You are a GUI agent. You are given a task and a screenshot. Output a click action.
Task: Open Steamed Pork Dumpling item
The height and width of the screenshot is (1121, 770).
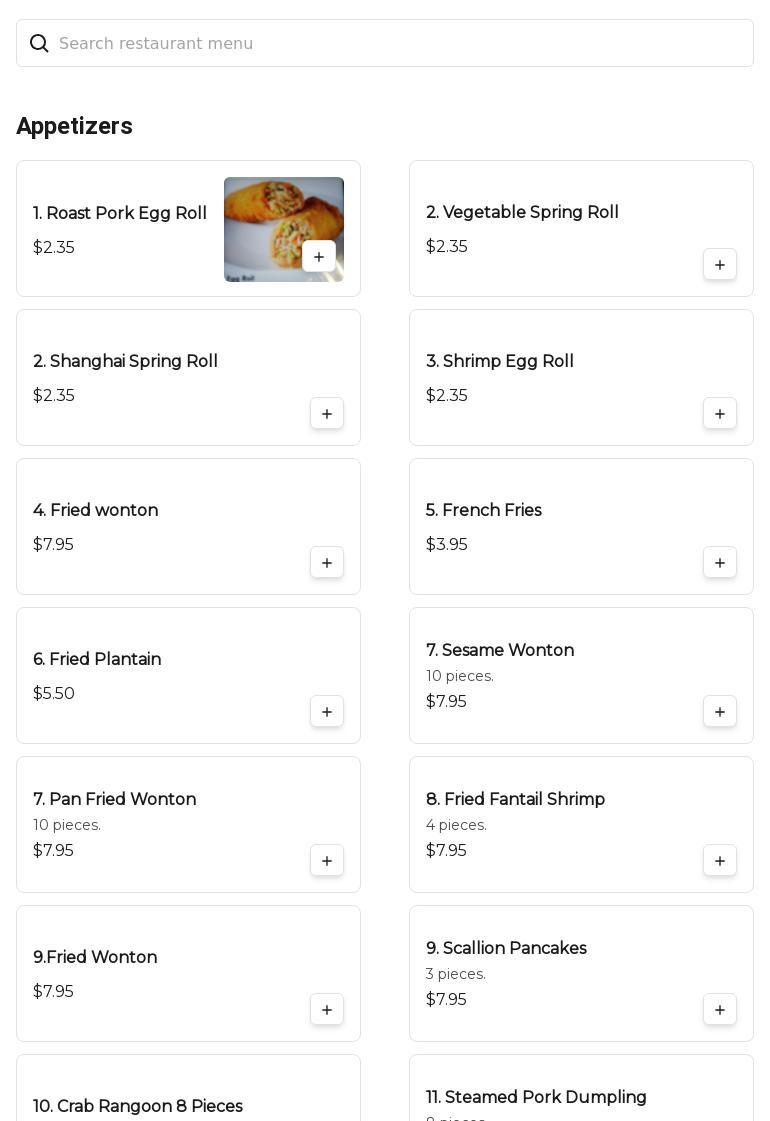(536, 1097)
